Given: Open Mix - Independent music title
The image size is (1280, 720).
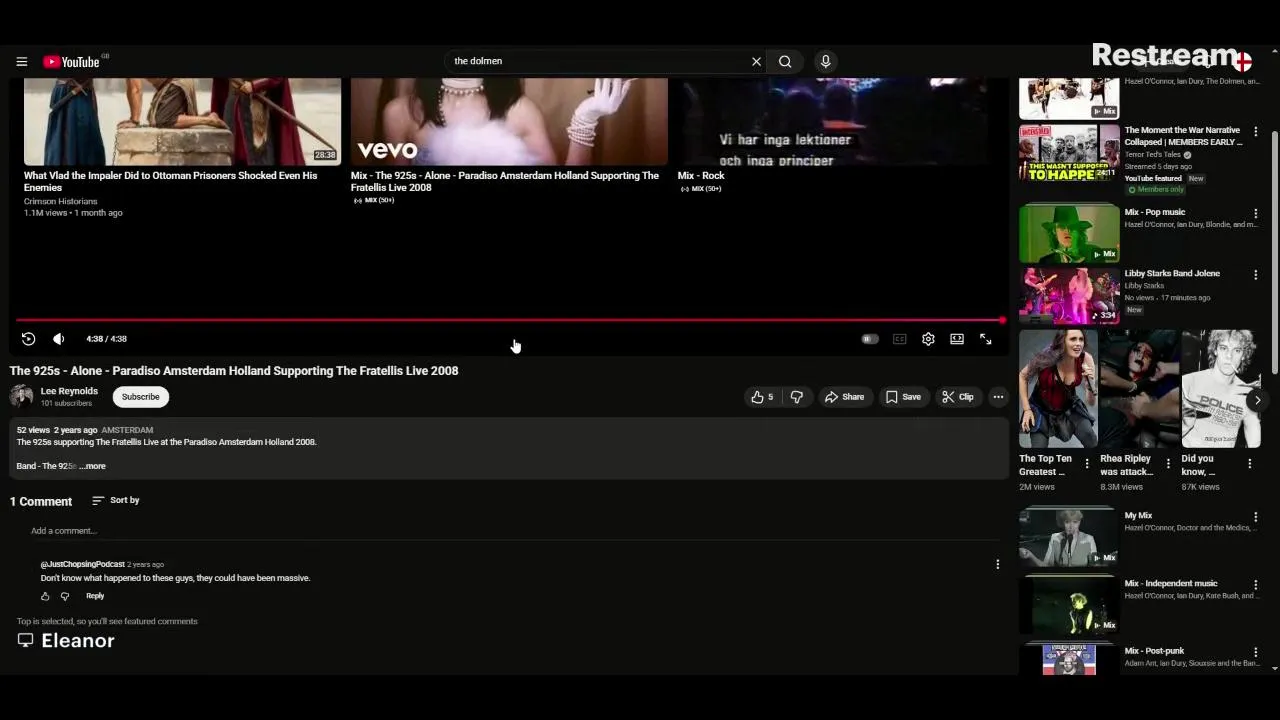Looking at the screenshot, I should pyautogui.click(x=1171, y=583).
